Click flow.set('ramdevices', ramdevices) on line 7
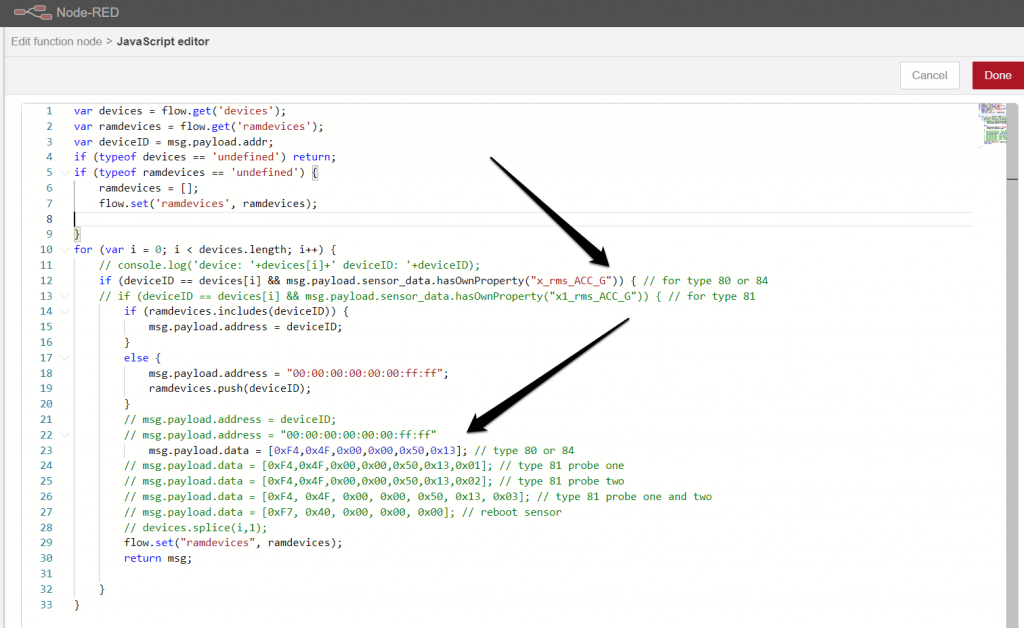The width and height of the screenshot is (1024, 628). (208, 204)
